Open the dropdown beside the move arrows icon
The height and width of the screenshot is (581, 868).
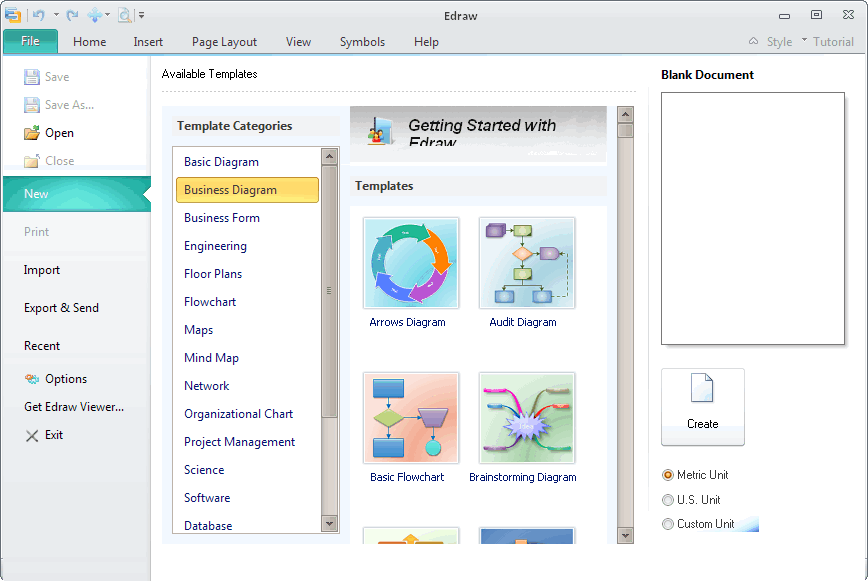pos(107,15)
